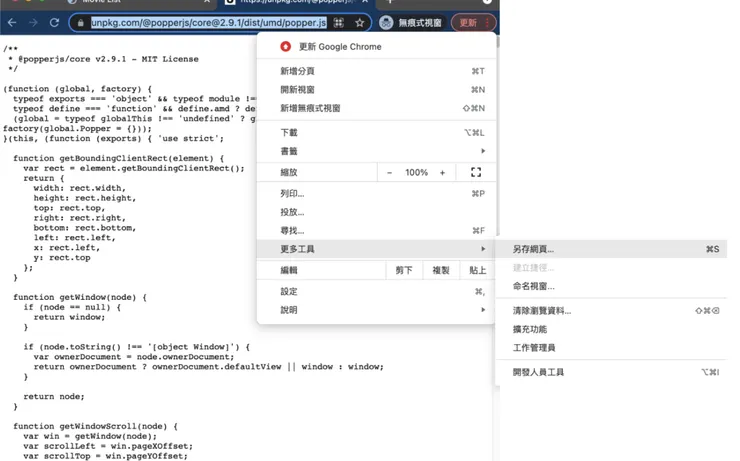Choose 更新 Google Chrome from menu

[376, 47]
